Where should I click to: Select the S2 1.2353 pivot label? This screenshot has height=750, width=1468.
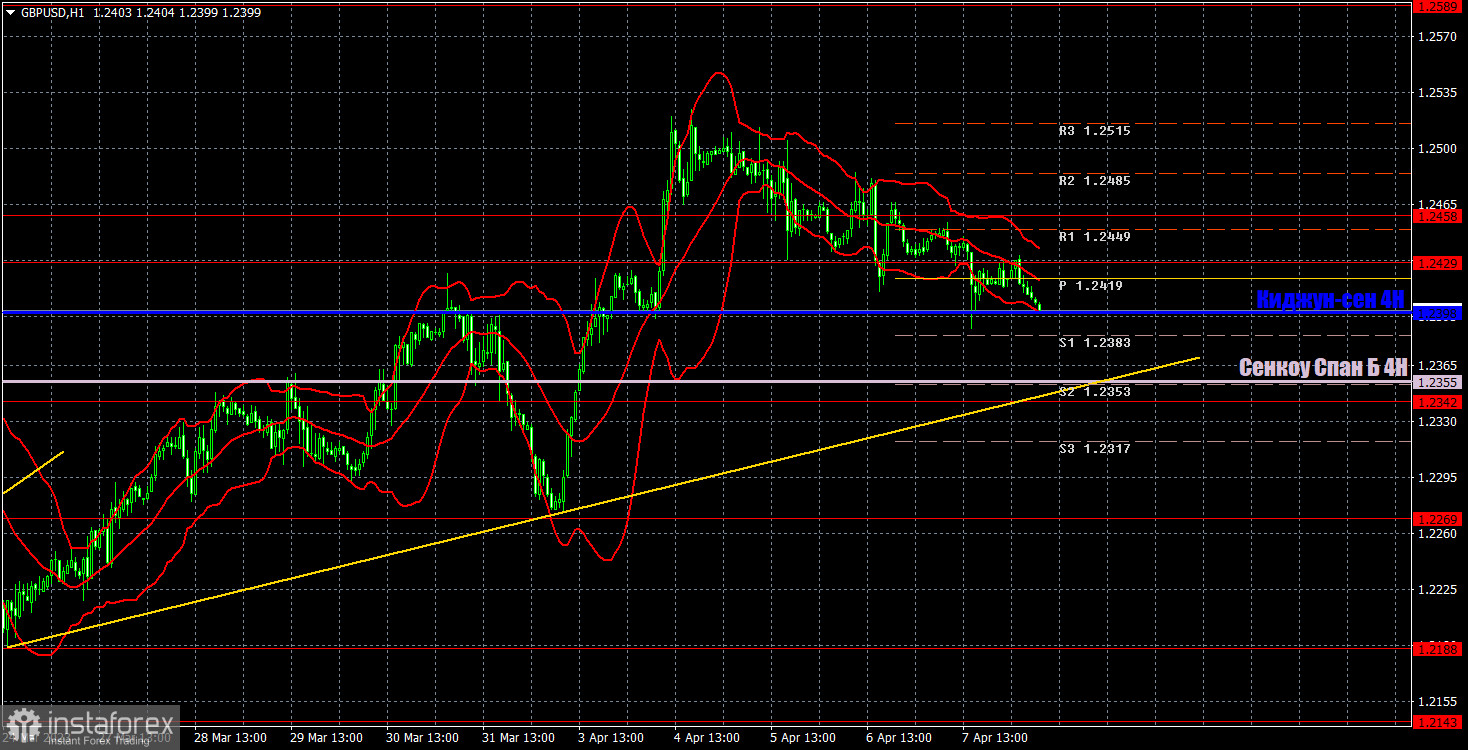pyautogui.click(x=1095, y=392)
